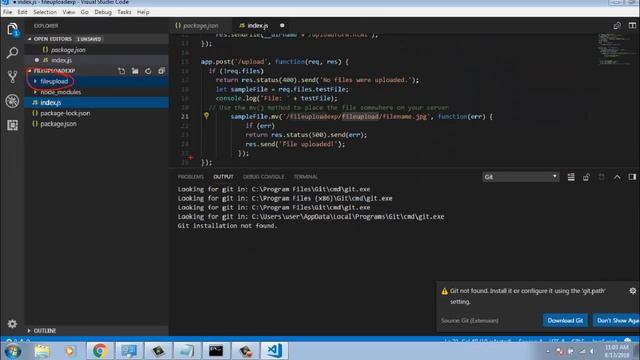Open the Selection menu
This screenshot has height=360, width=640.
point(45,12)
